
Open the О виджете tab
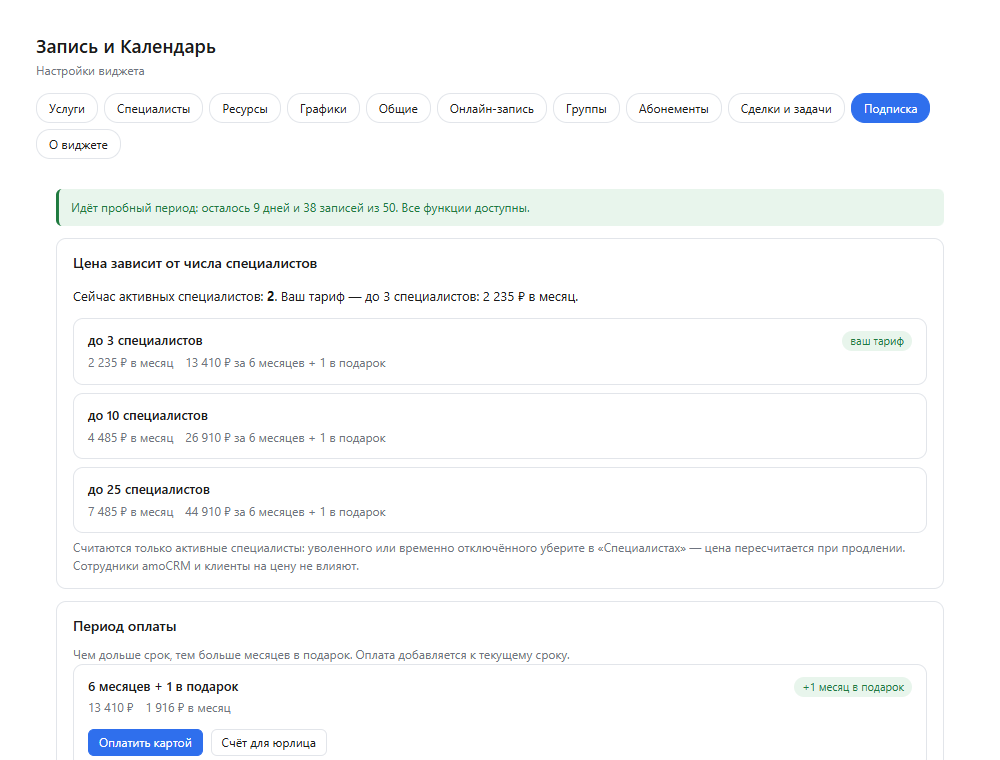(78, 144)
